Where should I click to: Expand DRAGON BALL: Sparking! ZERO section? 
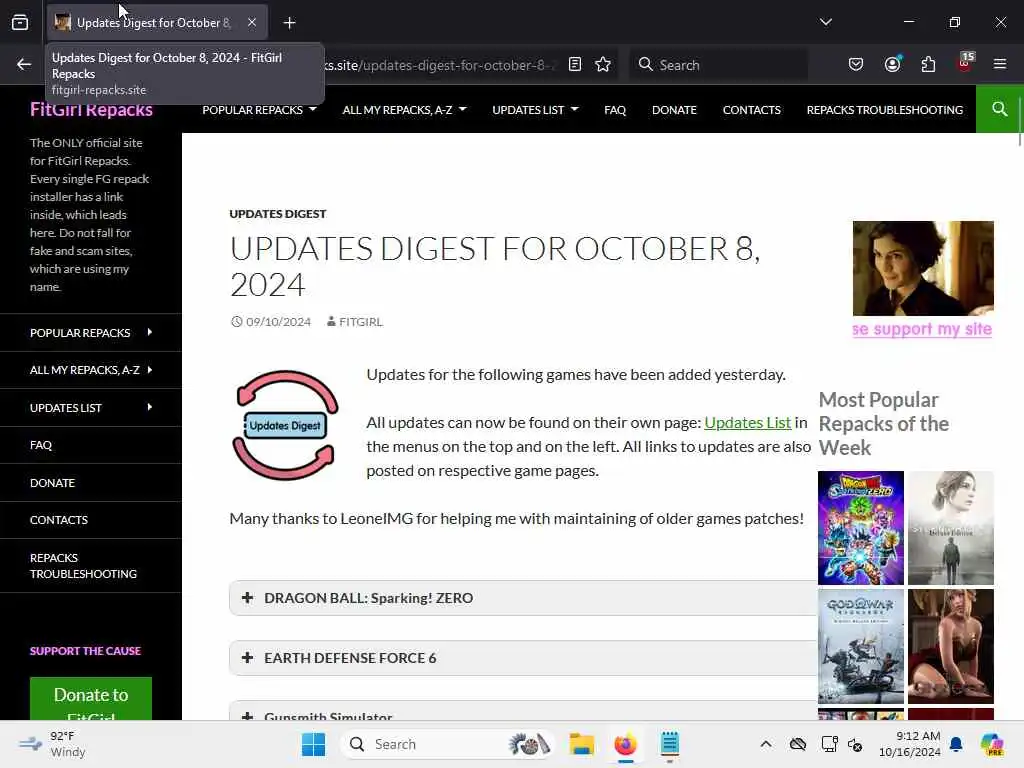pyautogui.click(x=523, y=598)
